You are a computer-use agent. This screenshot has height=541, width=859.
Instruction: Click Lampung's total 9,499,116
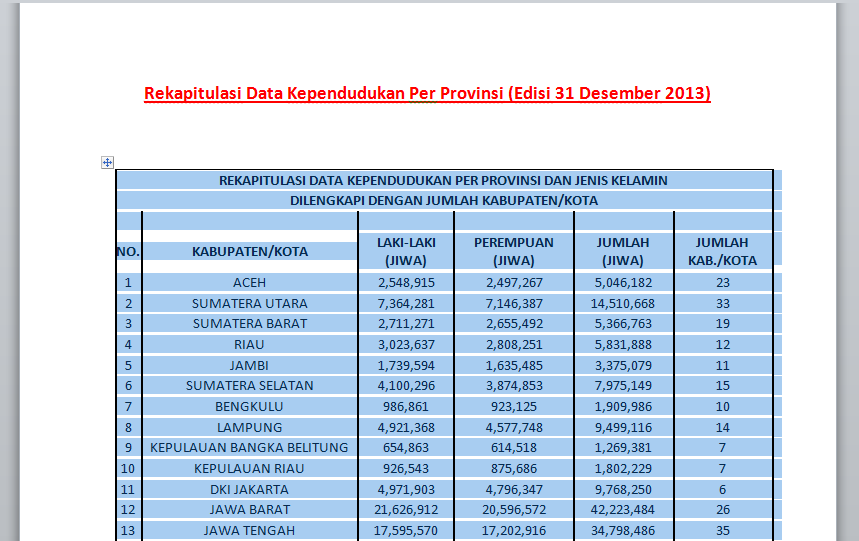click(x=623, y=427)
